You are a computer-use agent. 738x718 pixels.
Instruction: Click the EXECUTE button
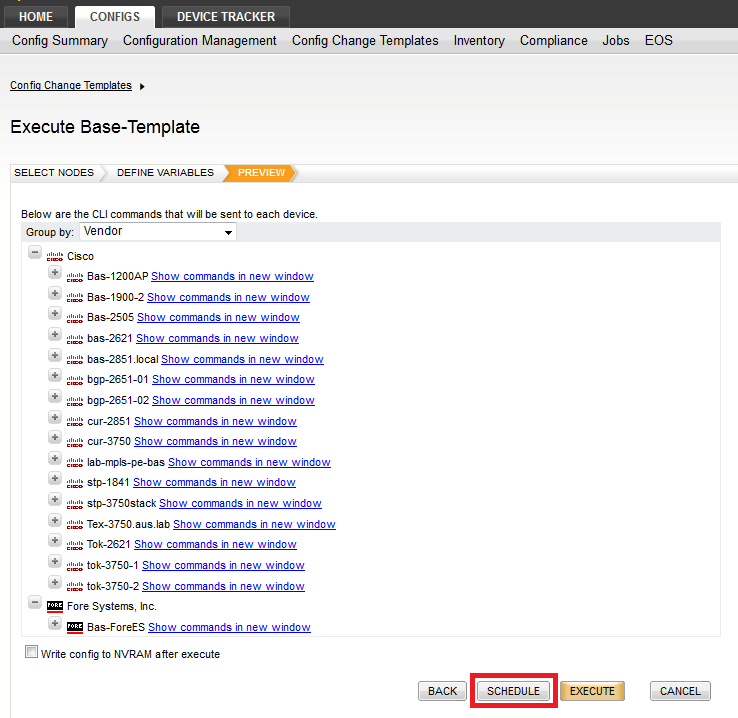[592, 691]
